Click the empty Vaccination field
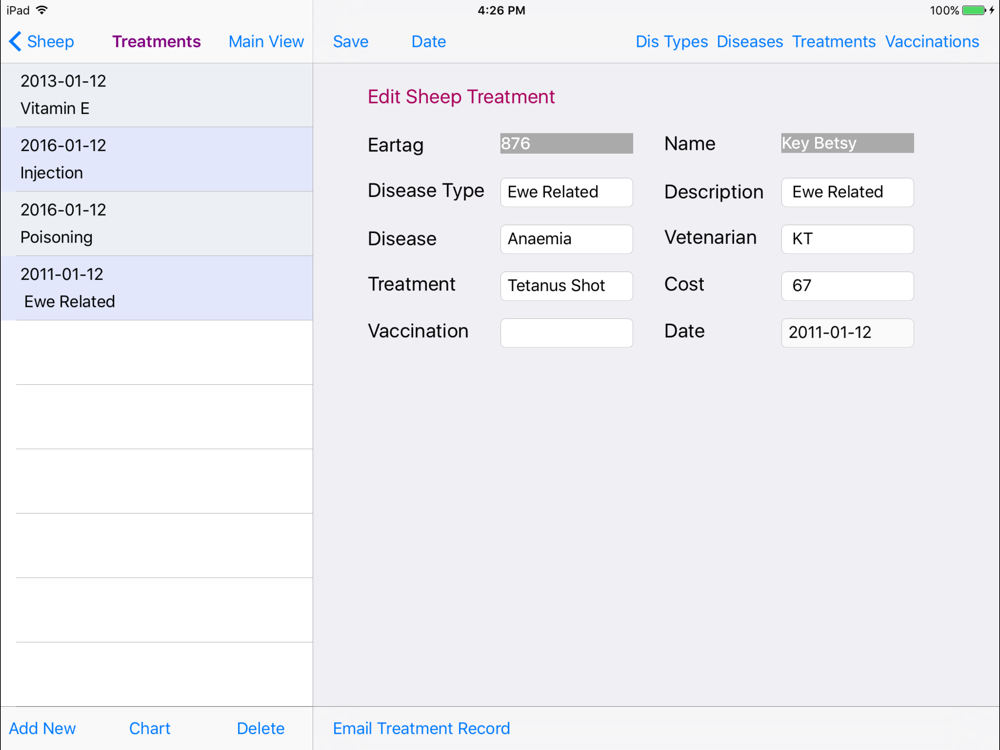Image resolution: width=1000 pixels, height=750 pixels. pos(566,332)
